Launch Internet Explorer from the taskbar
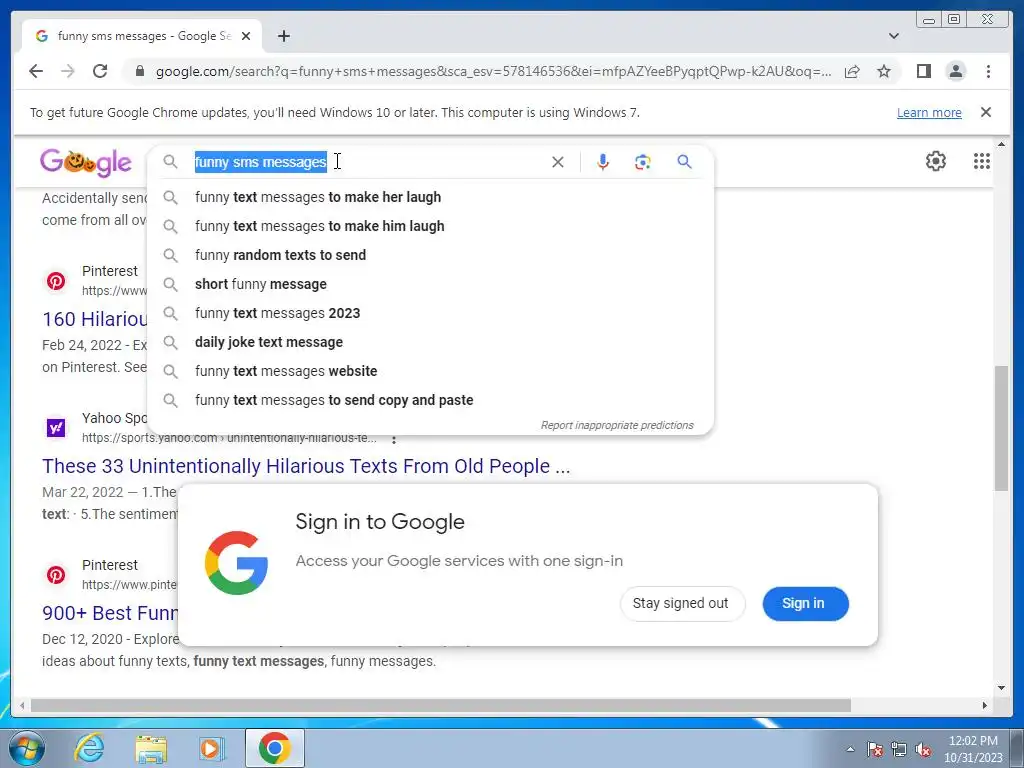 (x=89, y=748)
